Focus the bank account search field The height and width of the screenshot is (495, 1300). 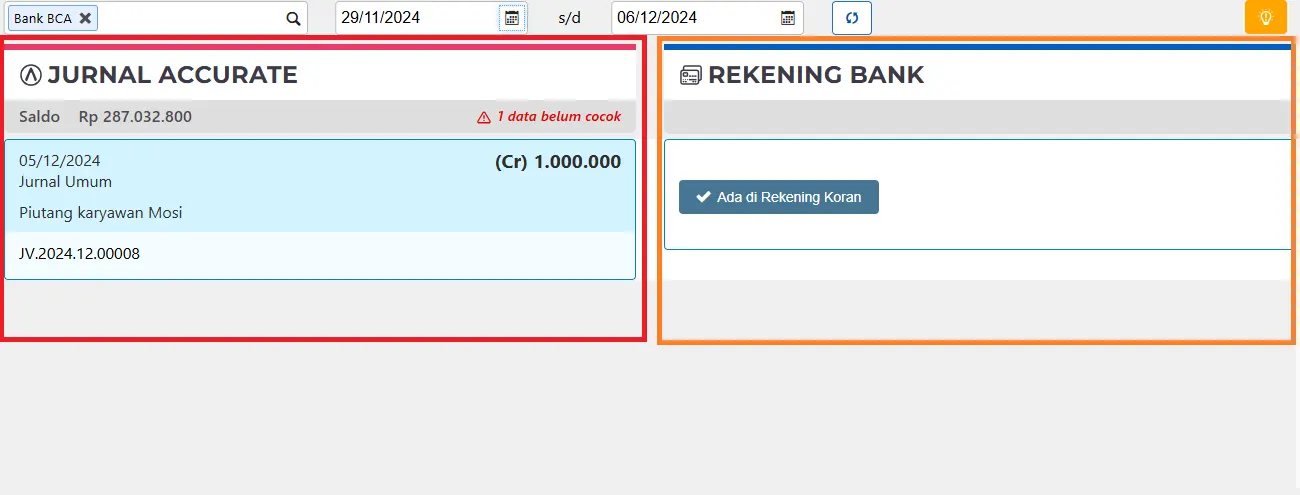[190, 18]
